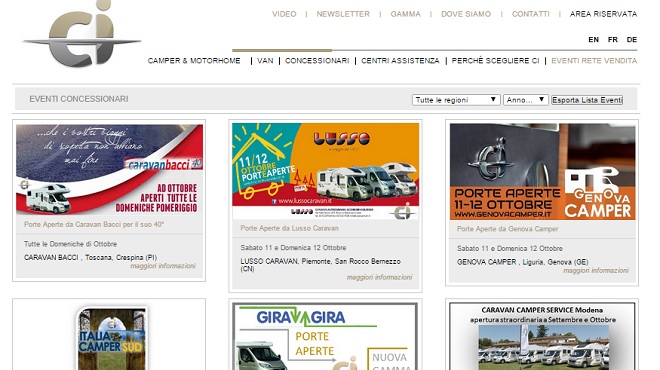Open the GiraGira Porte Aperte banner
This screenshot has height=370, width=660.
(x=324, y=336)
